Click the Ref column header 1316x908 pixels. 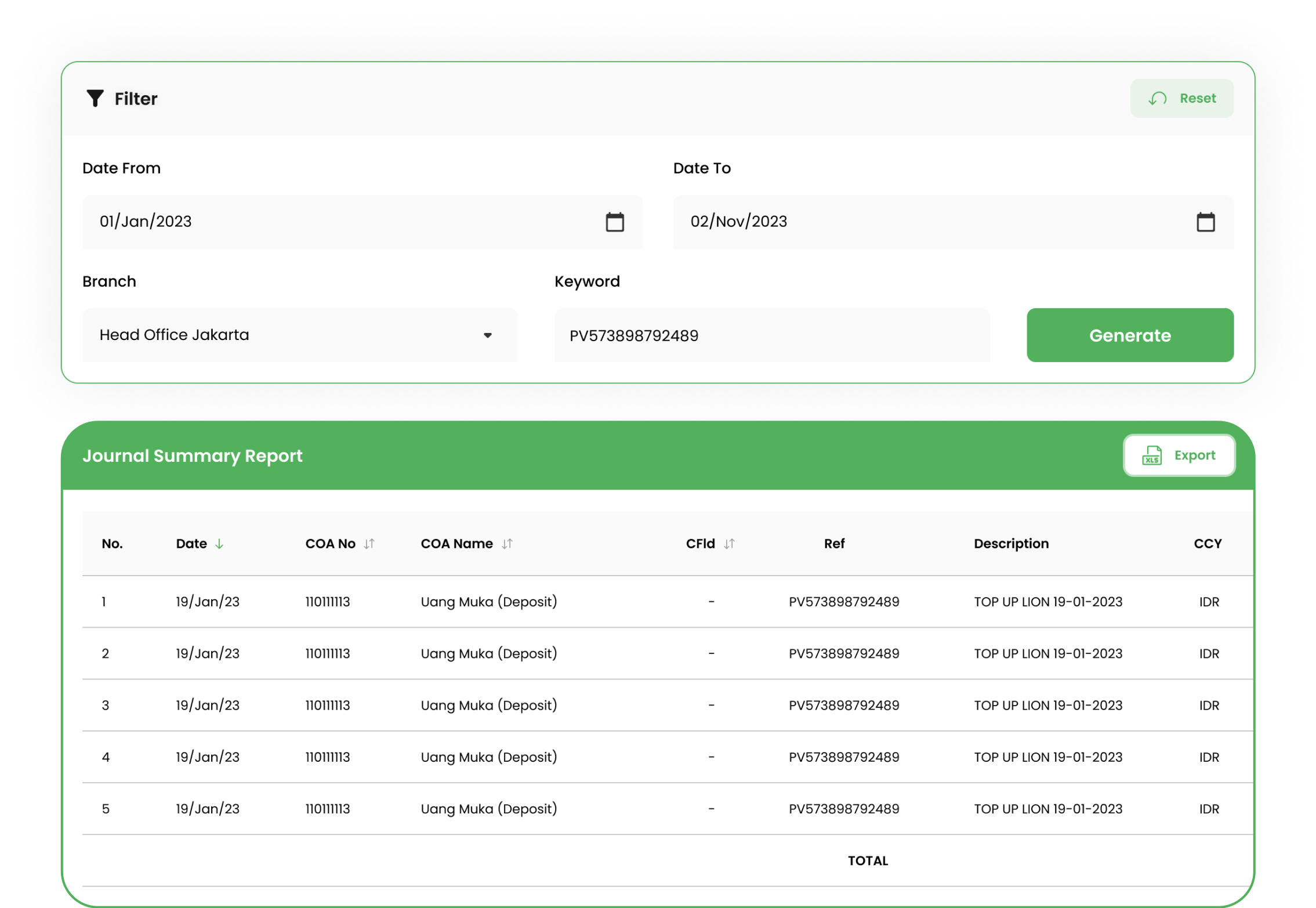pos(834,544)
